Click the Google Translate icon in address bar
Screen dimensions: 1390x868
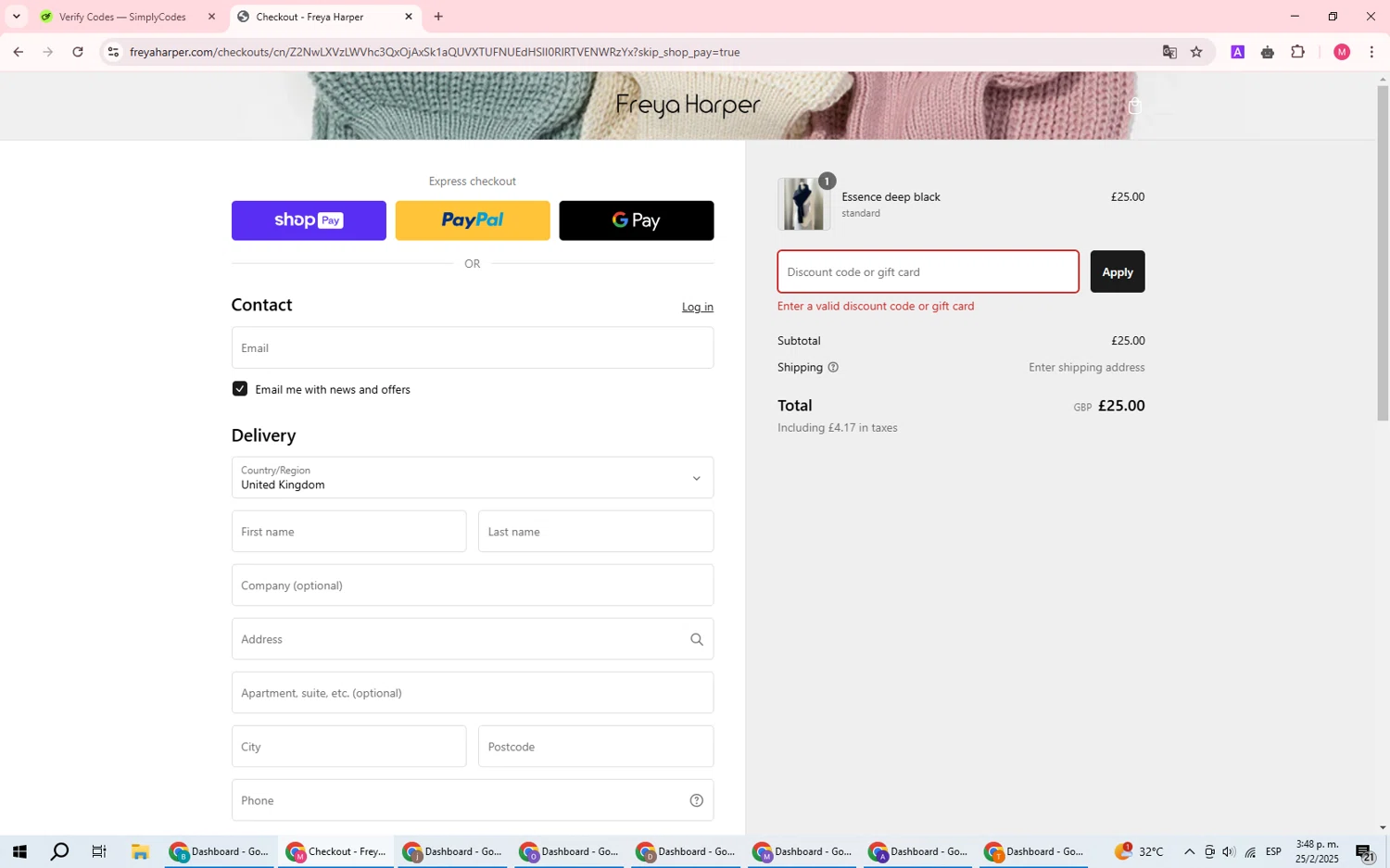tap(1169, 52)
